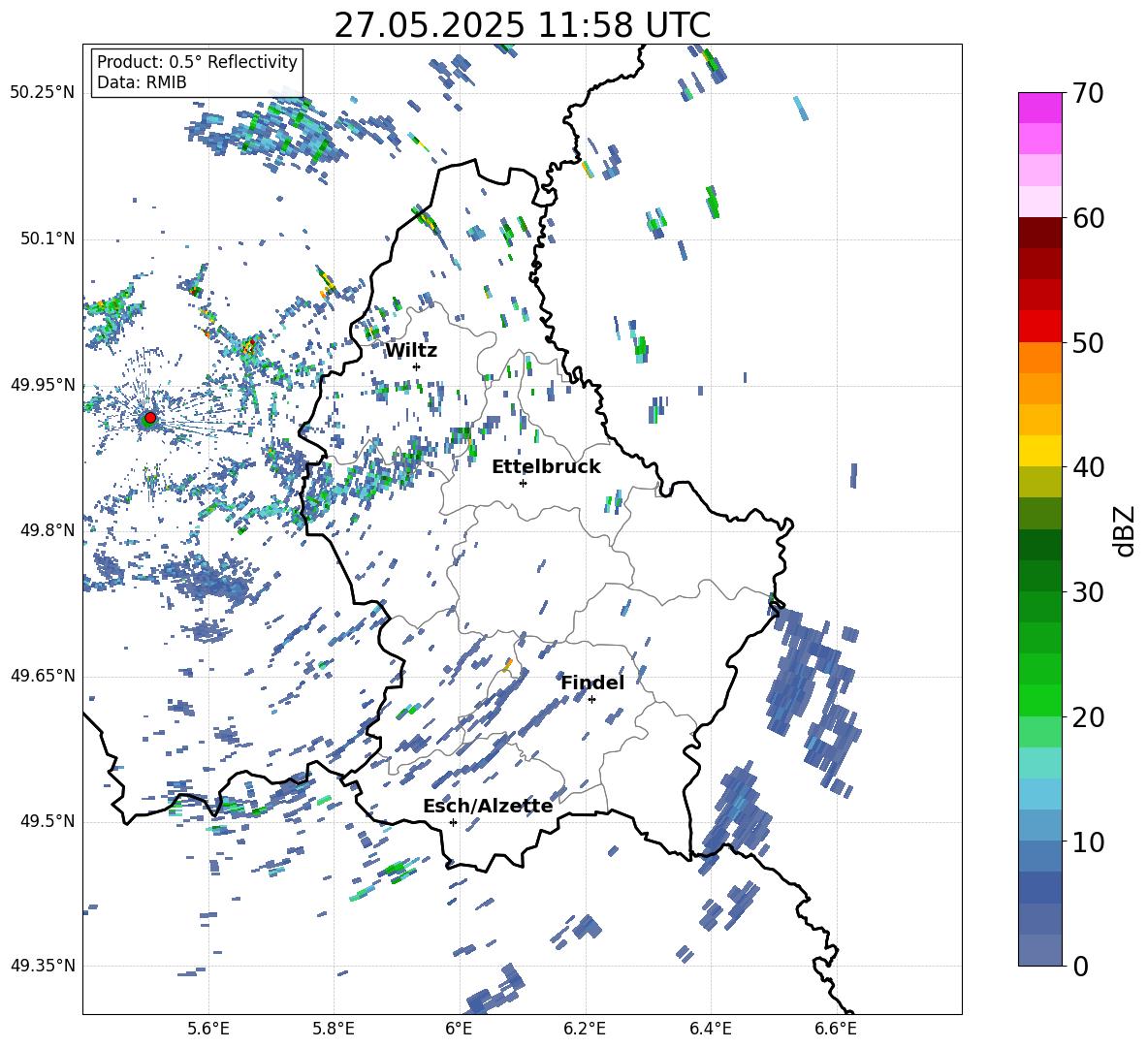Viewport: 1148px width, 1048px height.
Task: Click the Findel station cross marker
Action: tap(591, 700)
